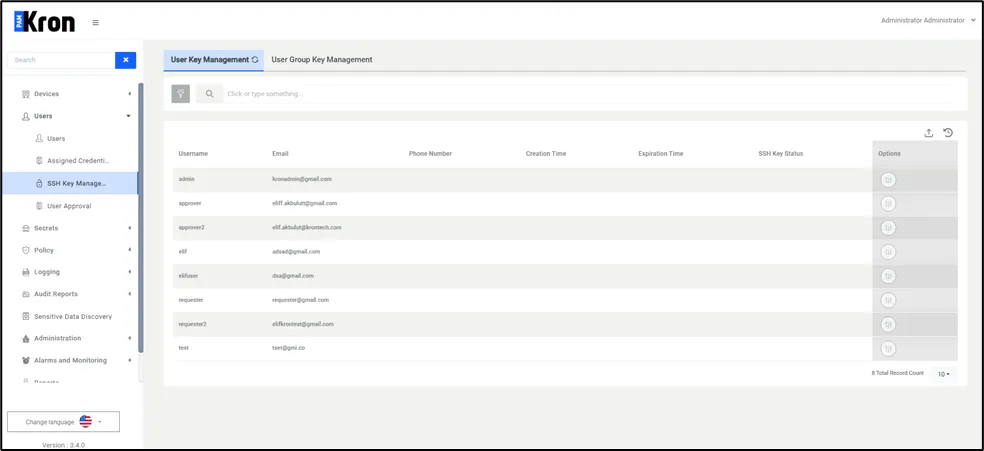
Task: Sort by SSH Key Status column header
Action: [781, 154]
